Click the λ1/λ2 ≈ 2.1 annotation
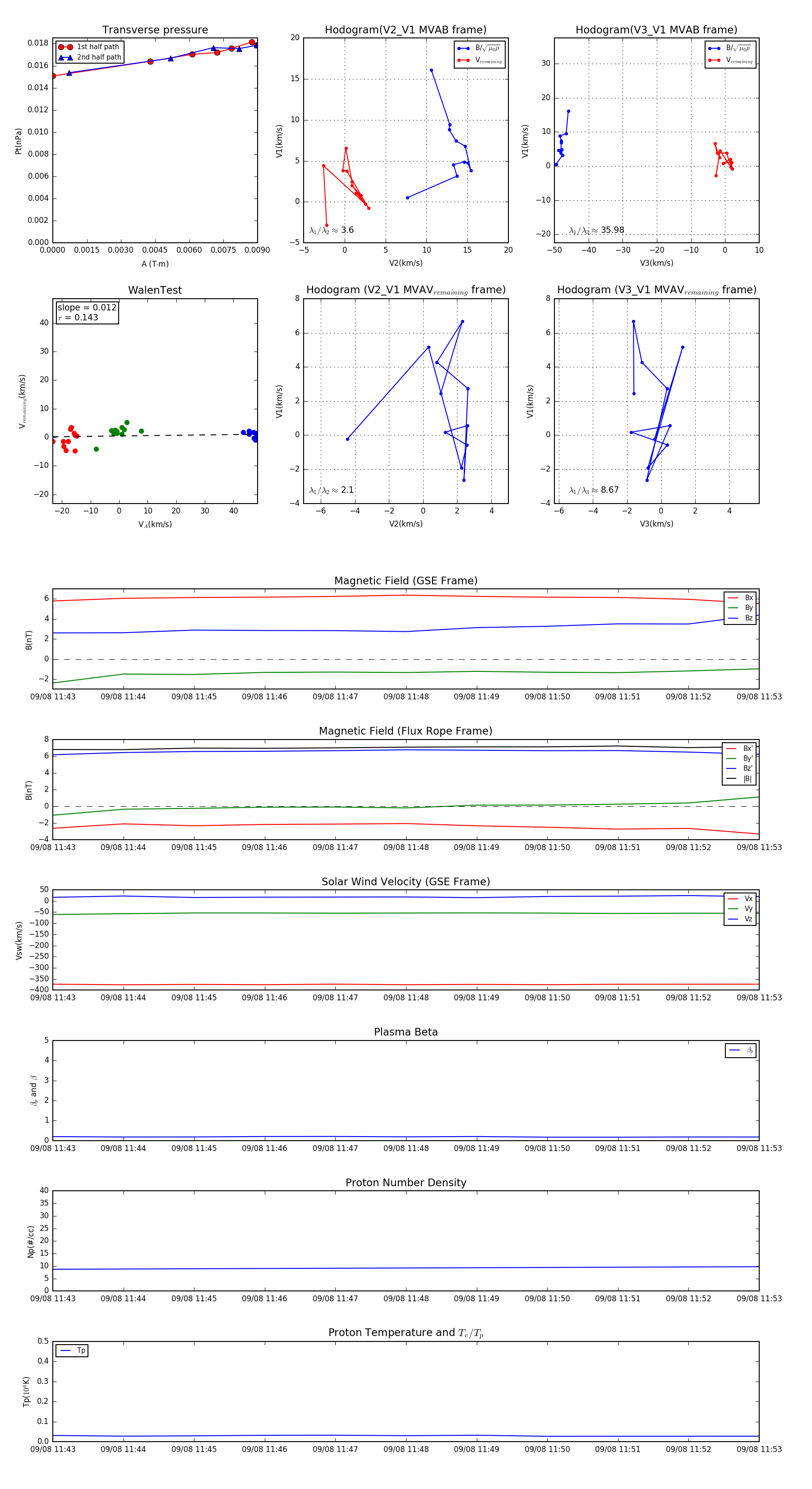Screen dimensions: 812x1489 [x=331, y=490]
